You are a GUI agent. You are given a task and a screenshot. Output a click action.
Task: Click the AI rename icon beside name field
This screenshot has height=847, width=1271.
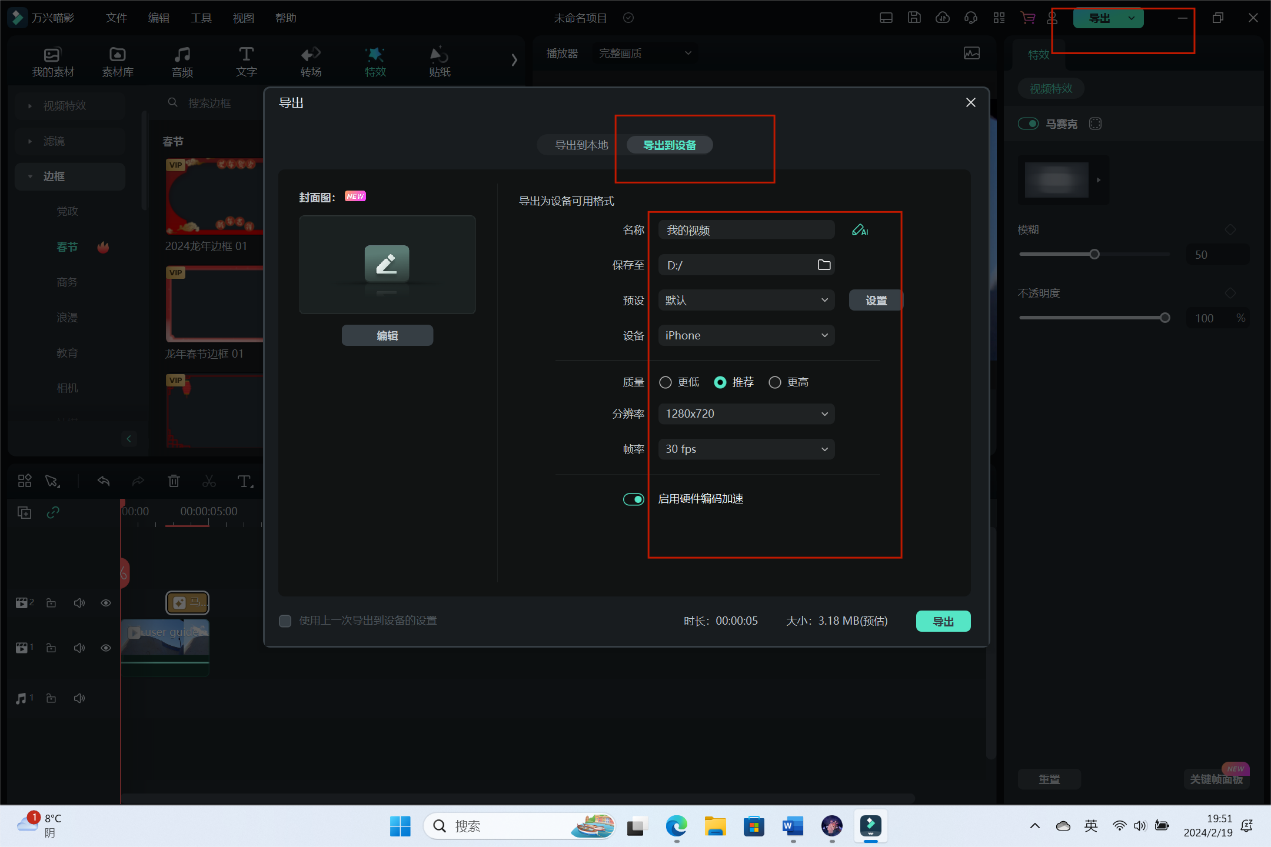[x=859, y=230]
